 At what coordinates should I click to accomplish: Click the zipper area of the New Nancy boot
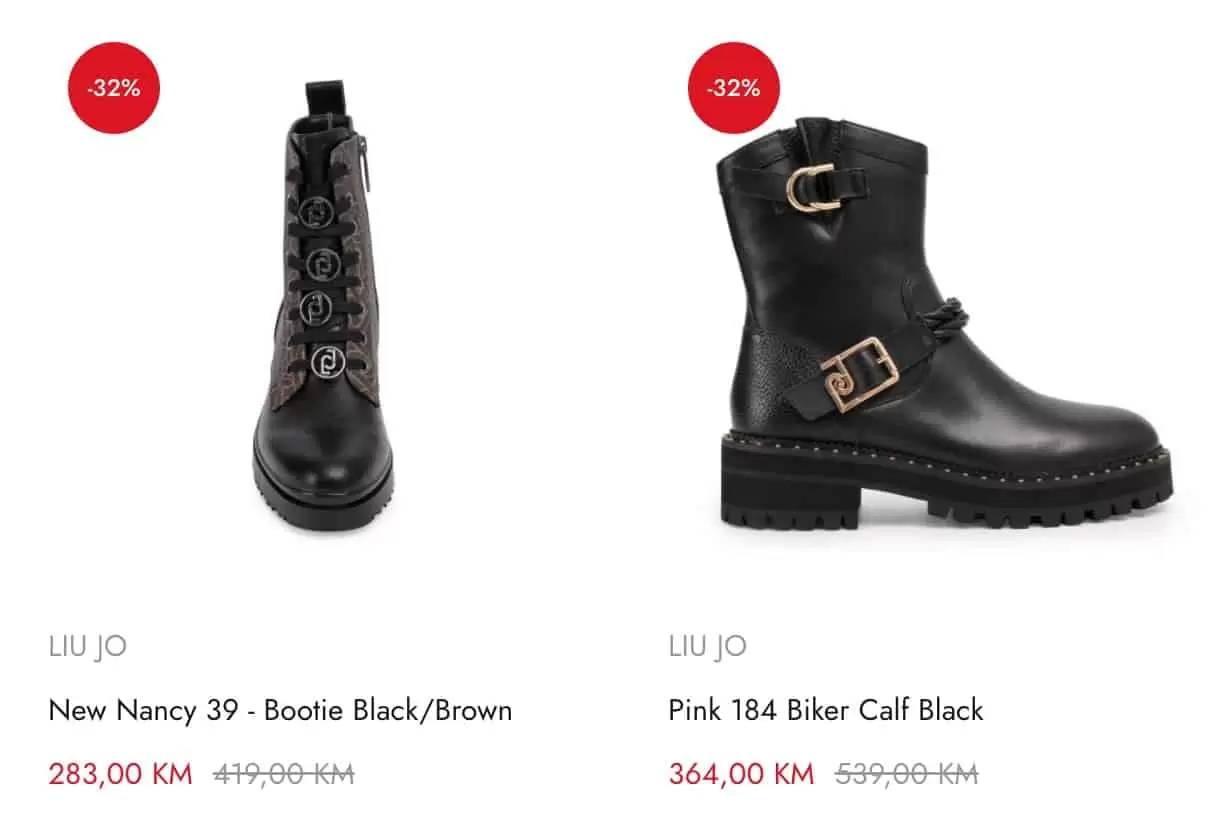click(x=364, y=170)
